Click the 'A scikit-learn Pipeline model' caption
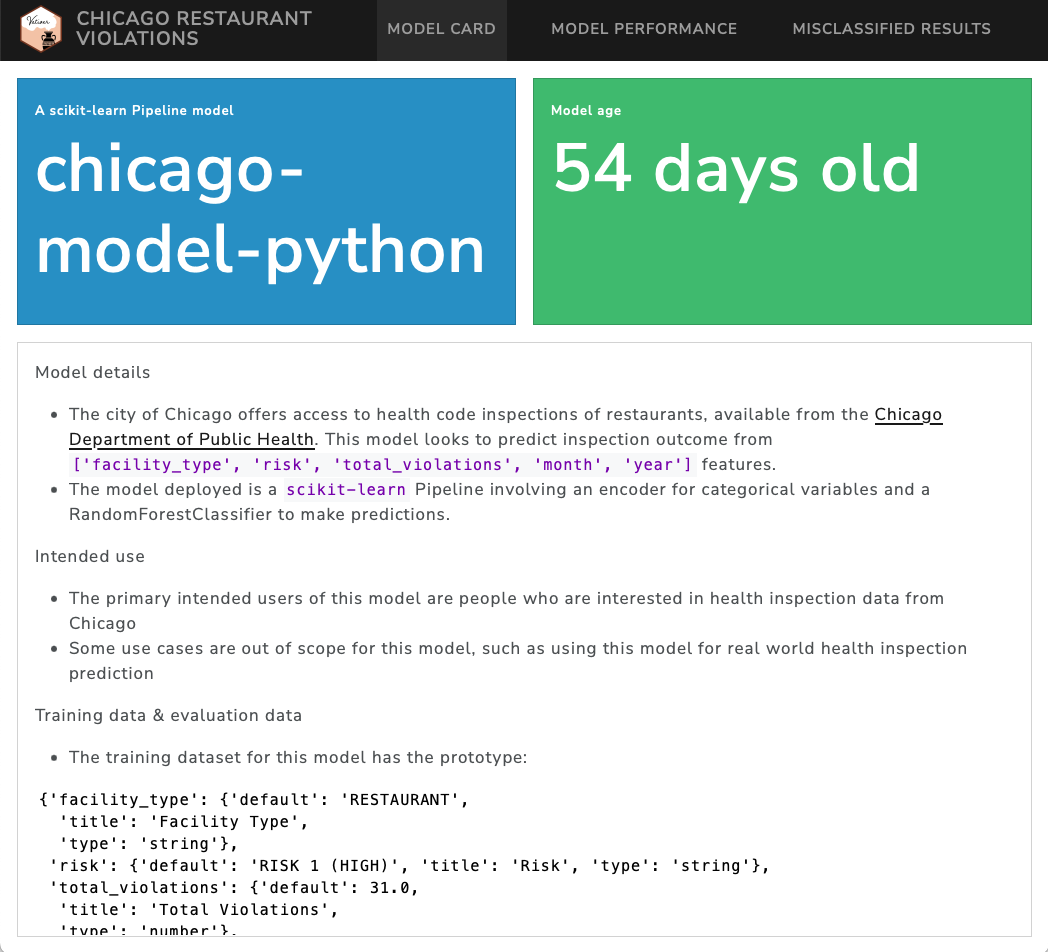This screenshot has width=1048, height=952. pyautogui.click(x=134, y=111)
